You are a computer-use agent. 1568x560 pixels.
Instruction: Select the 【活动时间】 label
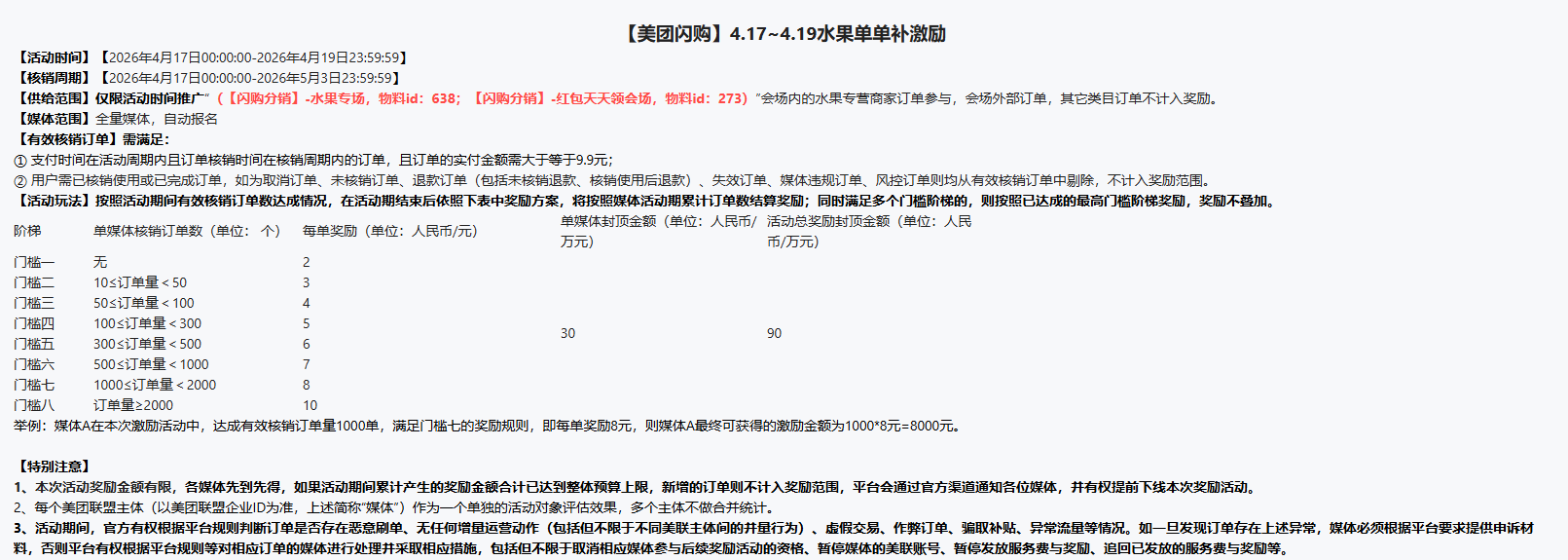(x=55, y=57)
